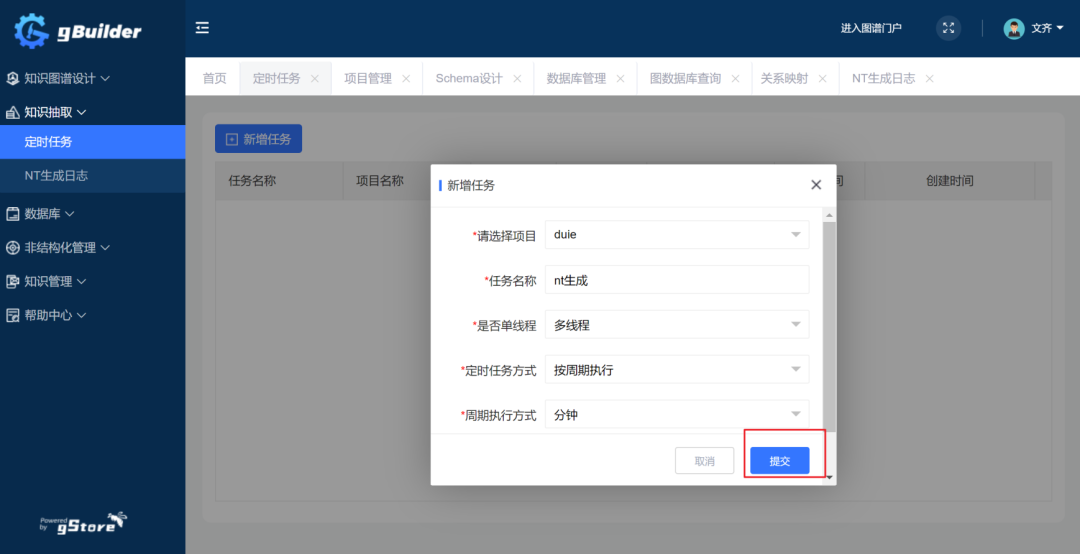
Task: Close the NT生成日志 tab
Action: click(x=930, y=79)
